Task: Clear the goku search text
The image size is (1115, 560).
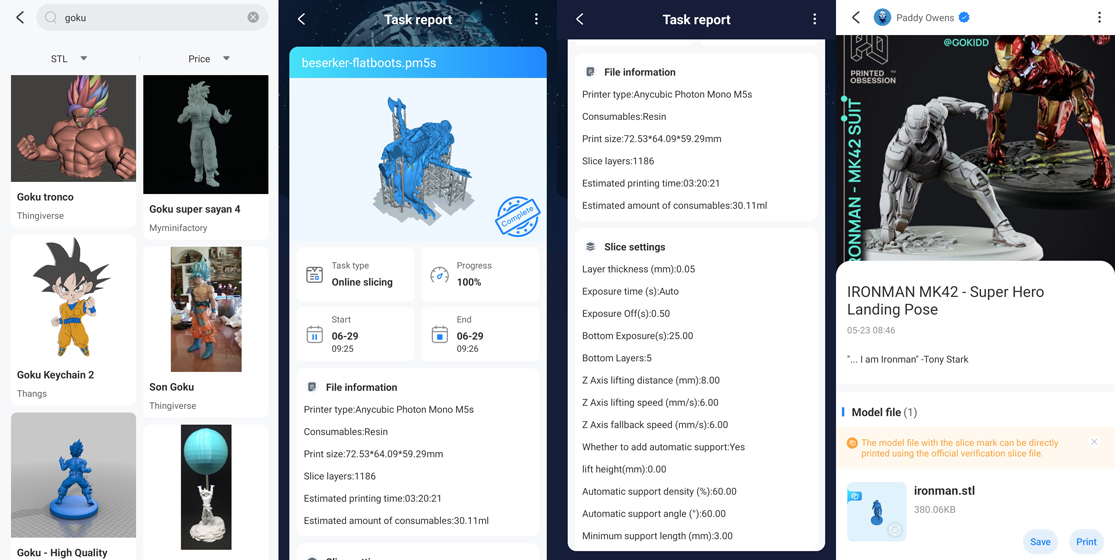Action: point(253,18)
